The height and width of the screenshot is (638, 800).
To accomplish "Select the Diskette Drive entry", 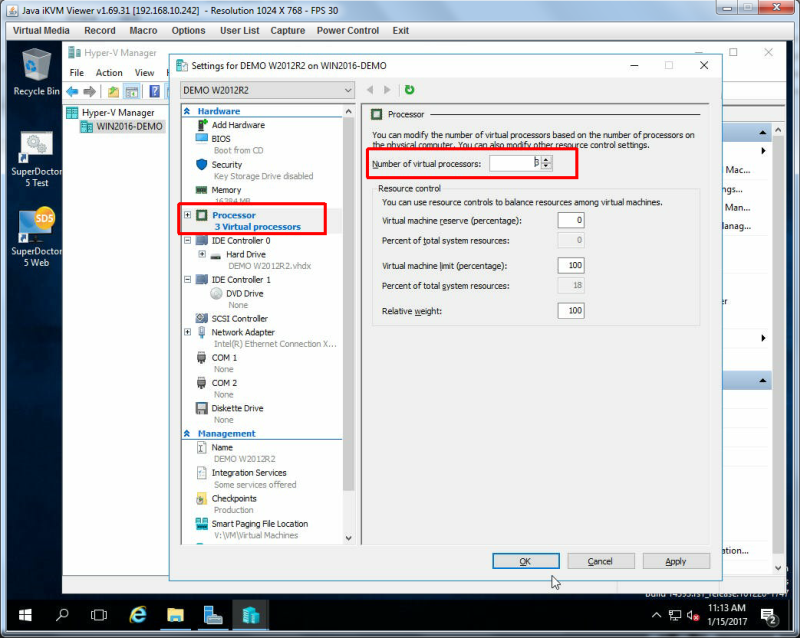I will point(237,408).
